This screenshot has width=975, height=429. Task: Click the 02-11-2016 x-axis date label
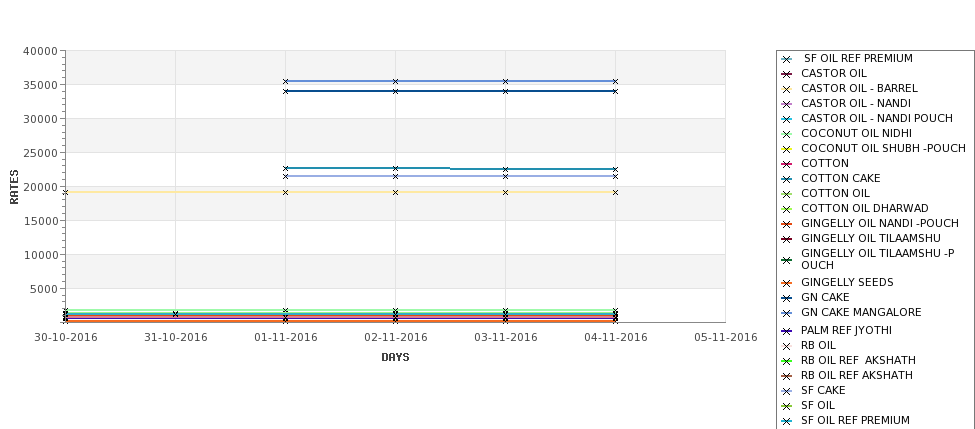[395, 338]
